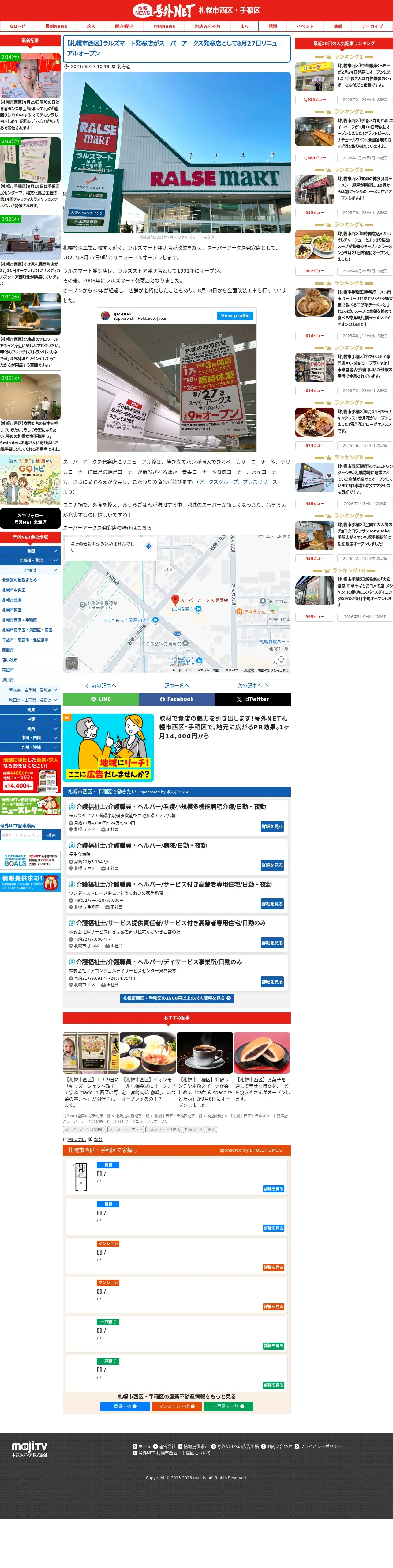Screen dimensions: 393x1568
Task: Click the DCM発寒店 shop marker on map
Action: click(198, 609)
